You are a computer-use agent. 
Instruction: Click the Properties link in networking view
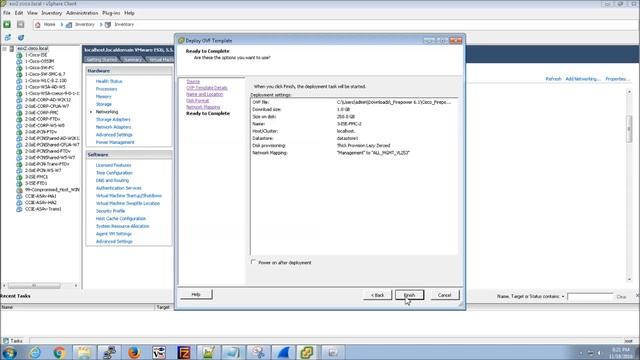click(618, 79)
